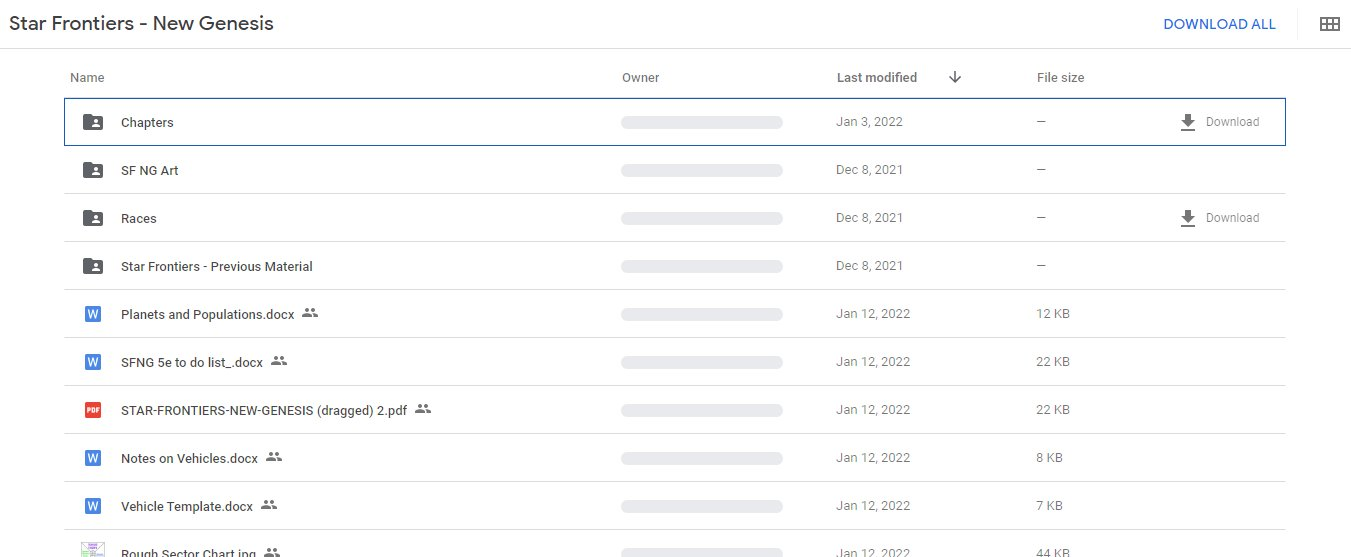Switch to grid view layout
Screen dimensions: 1351x557
[1329, 24]
